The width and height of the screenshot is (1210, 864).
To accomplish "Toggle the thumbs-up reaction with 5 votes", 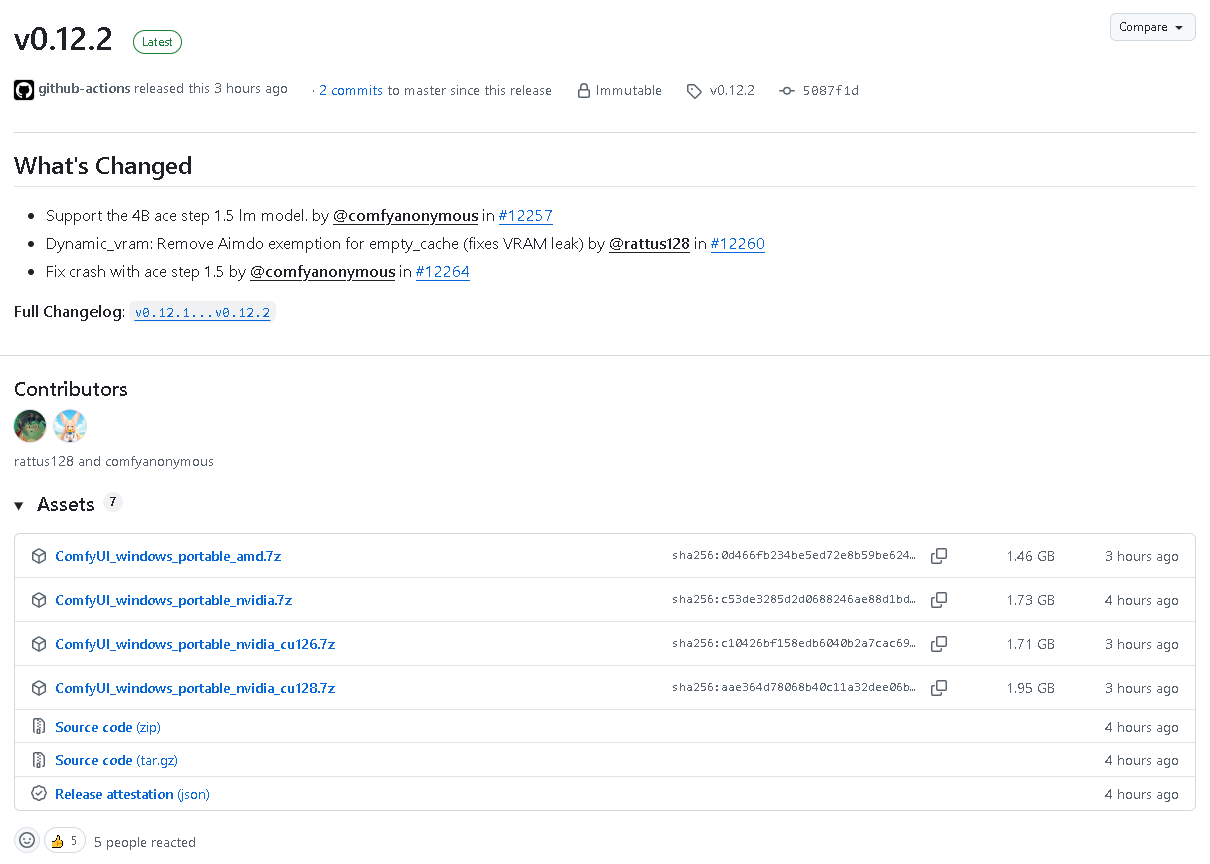I will click(x=65, y=841).
